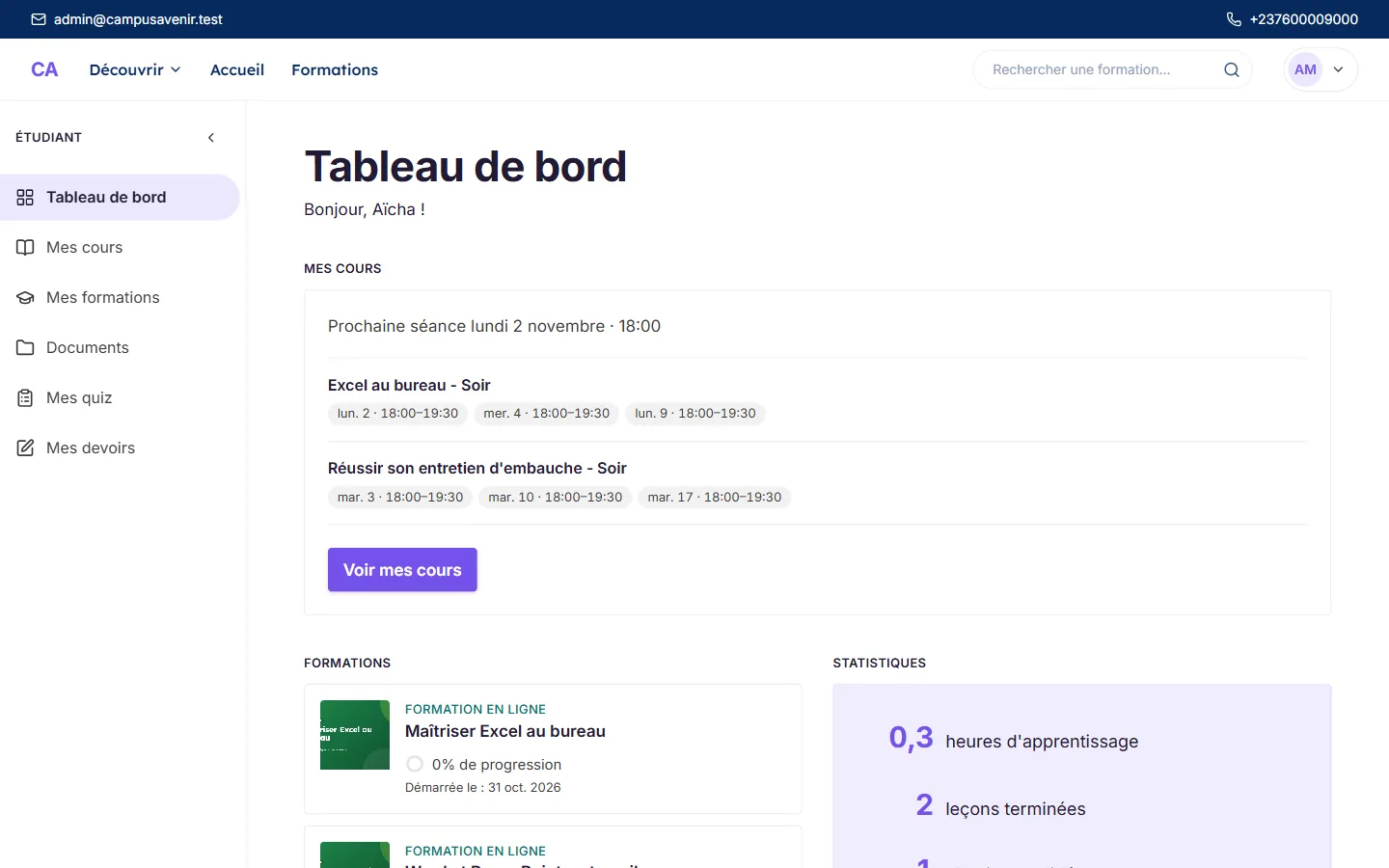Click the envelope icon beside the admin email
Viewport: 1389px width, 868px height.
(39, 19)
